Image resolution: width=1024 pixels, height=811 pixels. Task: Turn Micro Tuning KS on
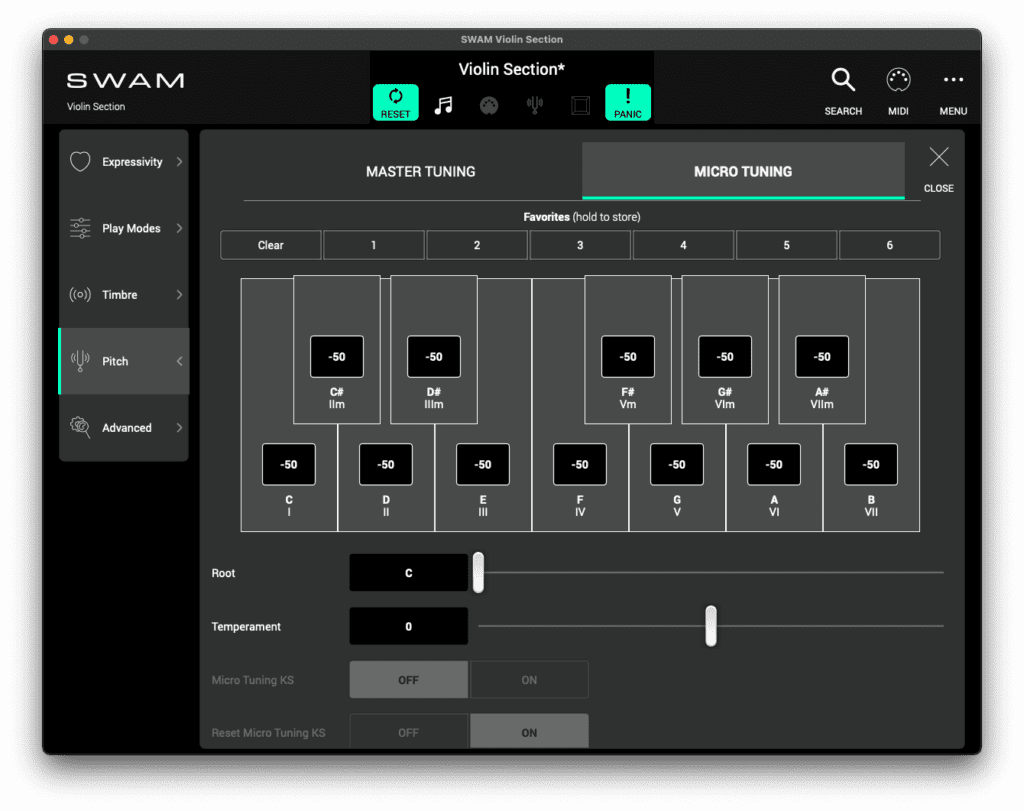point(529,679)
